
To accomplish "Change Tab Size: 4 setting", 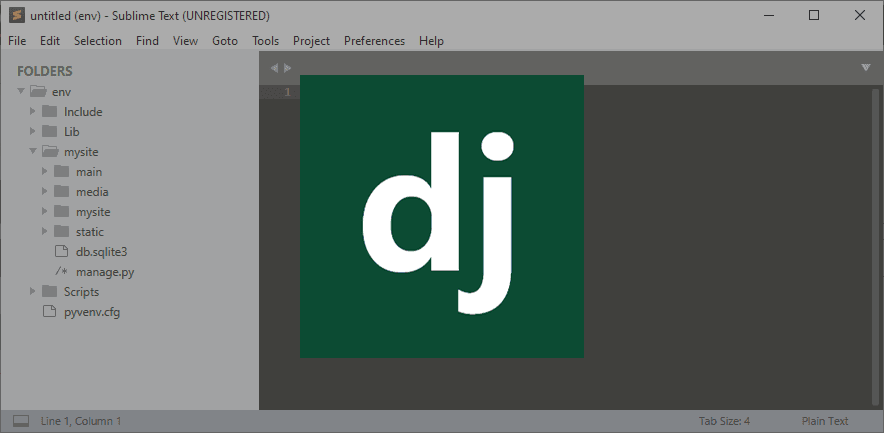I will (x=724, y=421).
